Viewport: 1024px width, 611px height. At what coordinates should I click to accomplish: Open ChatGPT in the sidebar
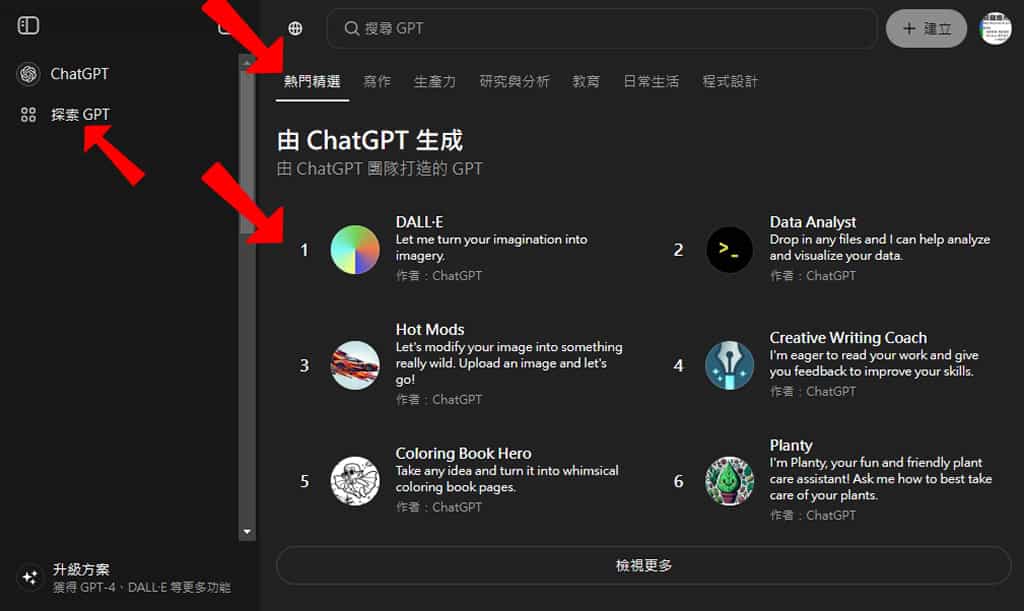(80, 74)
